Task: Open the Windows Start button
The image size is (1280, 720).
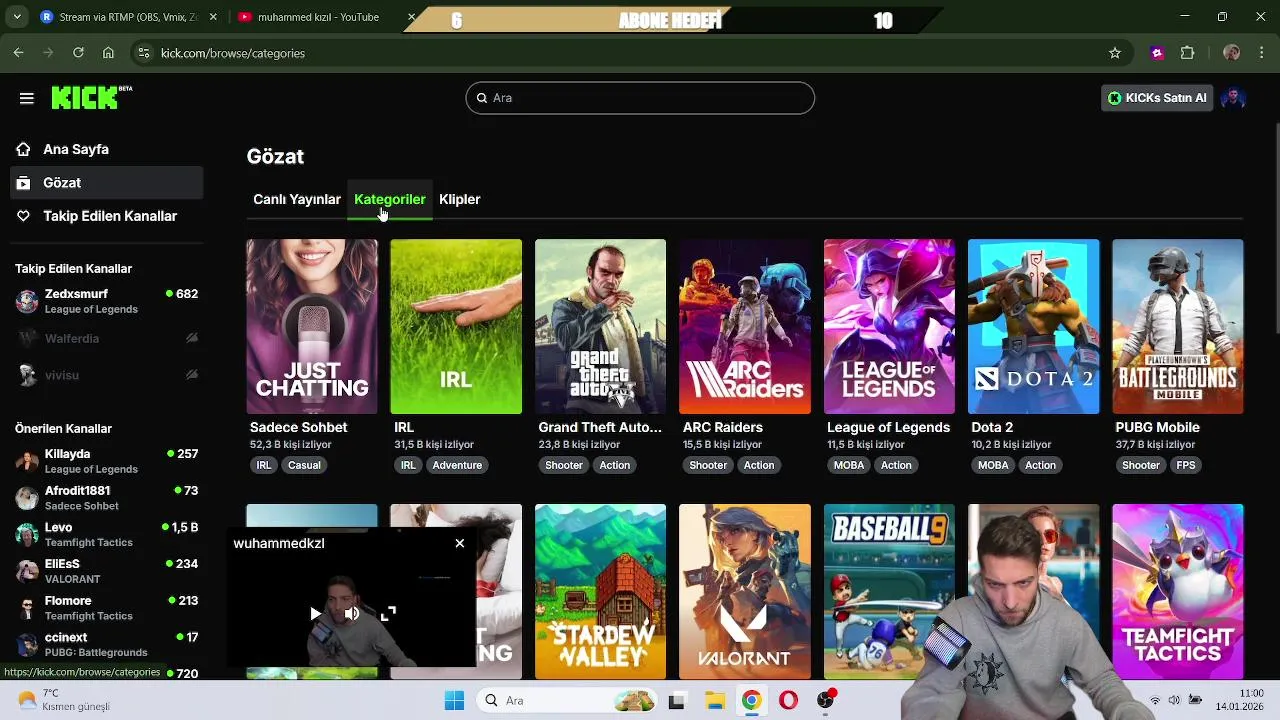Action: click(454, 701)
